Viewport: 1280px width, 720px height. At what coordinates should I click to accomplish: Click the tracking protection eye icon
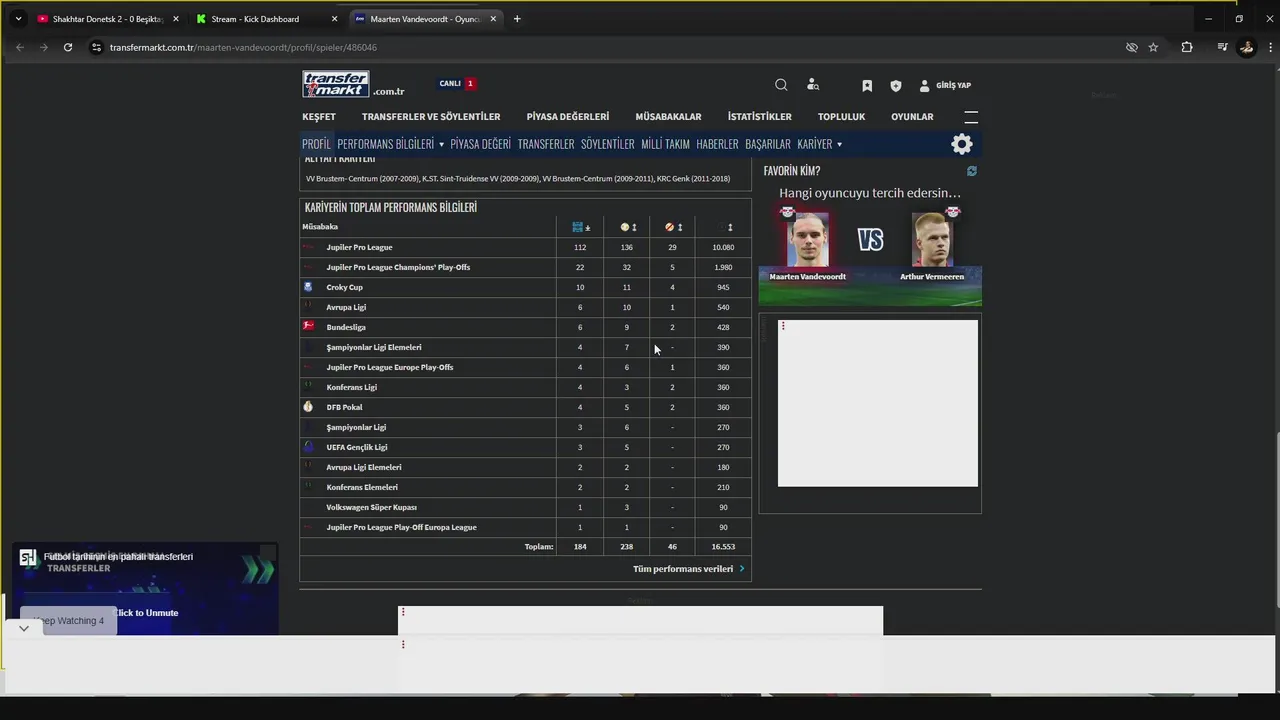[1132, 47]
